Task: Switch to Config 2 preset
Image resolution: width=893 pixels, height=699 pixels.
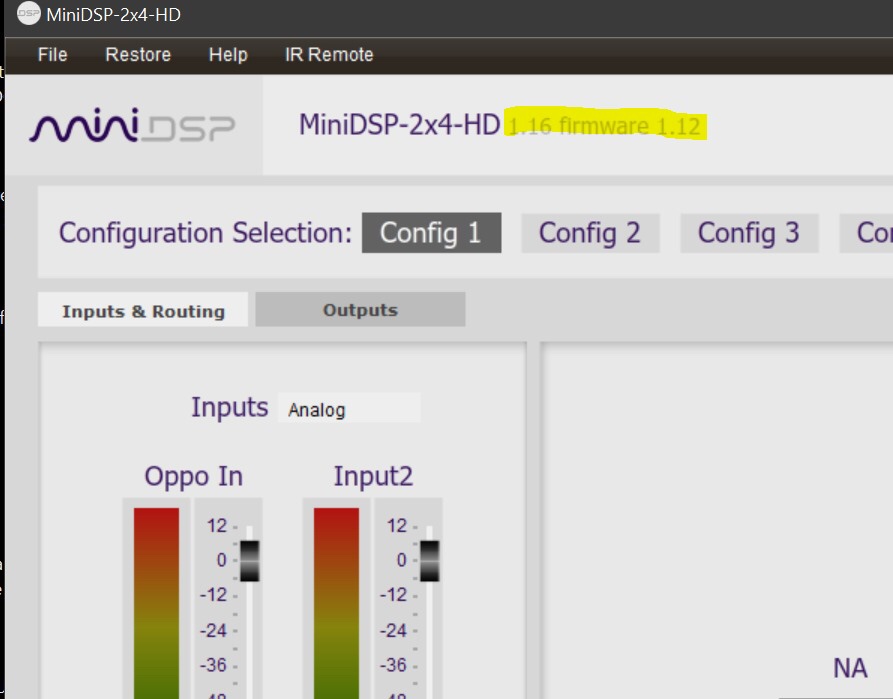Action: (590, 233)
